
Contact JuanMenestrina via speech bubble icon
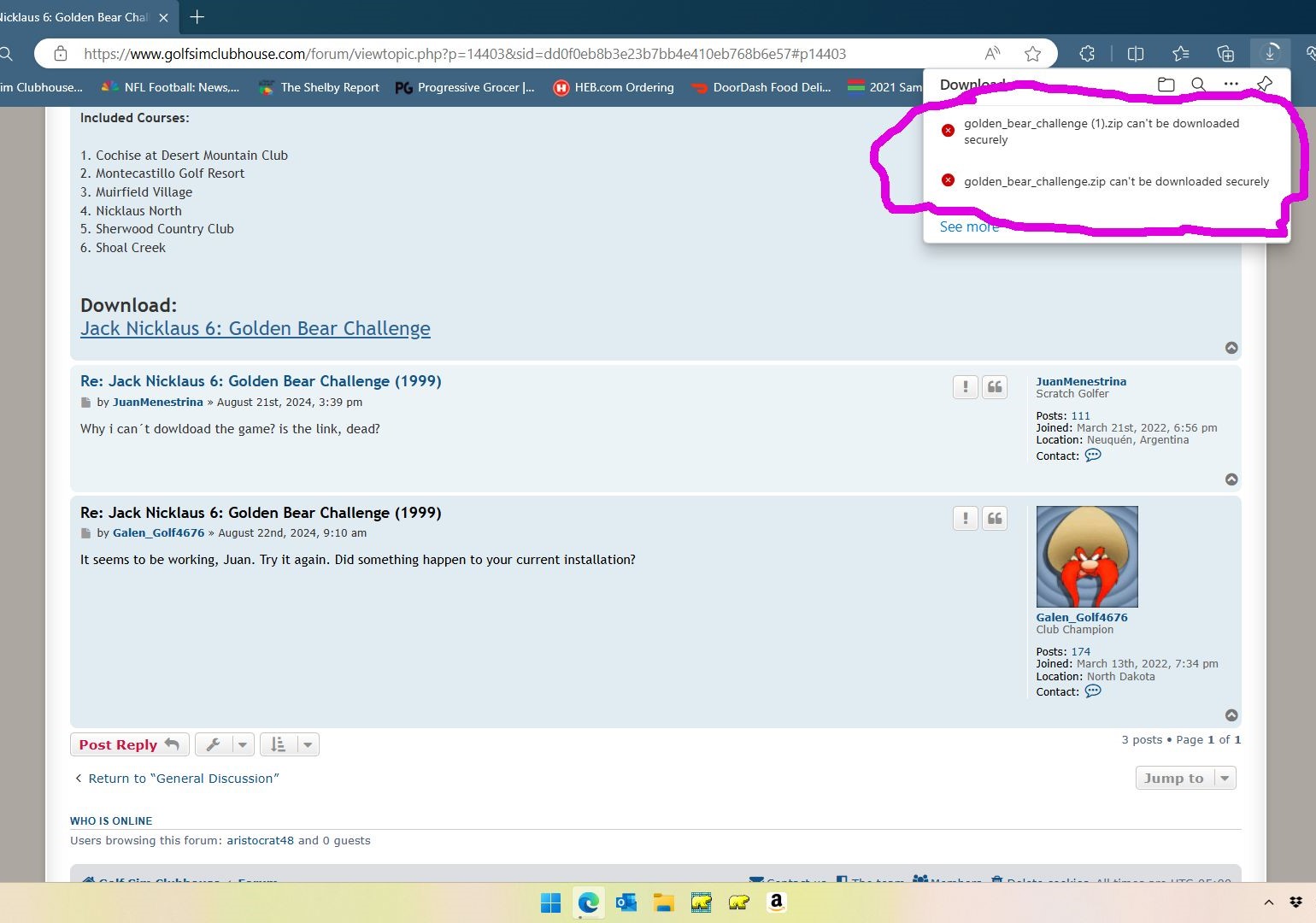pos(1093,456)
